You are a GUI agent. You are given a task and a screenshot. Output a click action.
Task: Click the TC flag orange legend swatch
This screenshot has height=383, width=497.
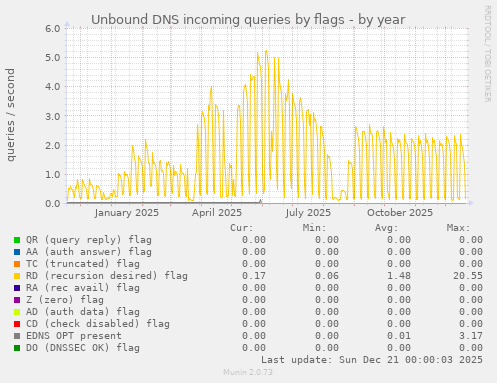pos(17,264)
